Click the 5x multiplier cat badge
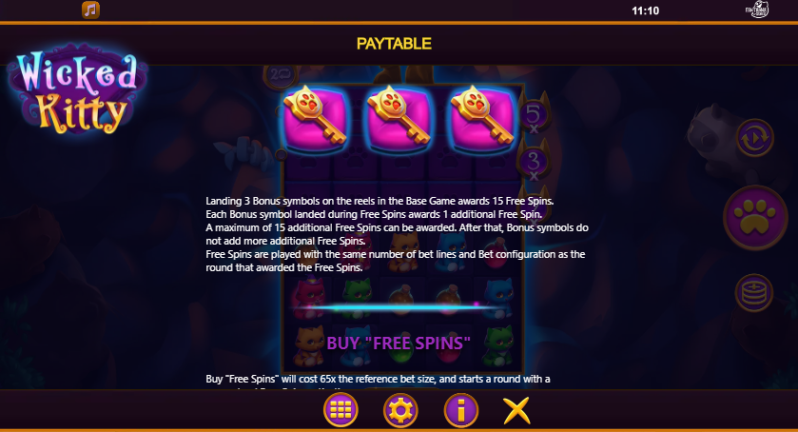This screenshot has height=432, width=798. pos(533,115)
